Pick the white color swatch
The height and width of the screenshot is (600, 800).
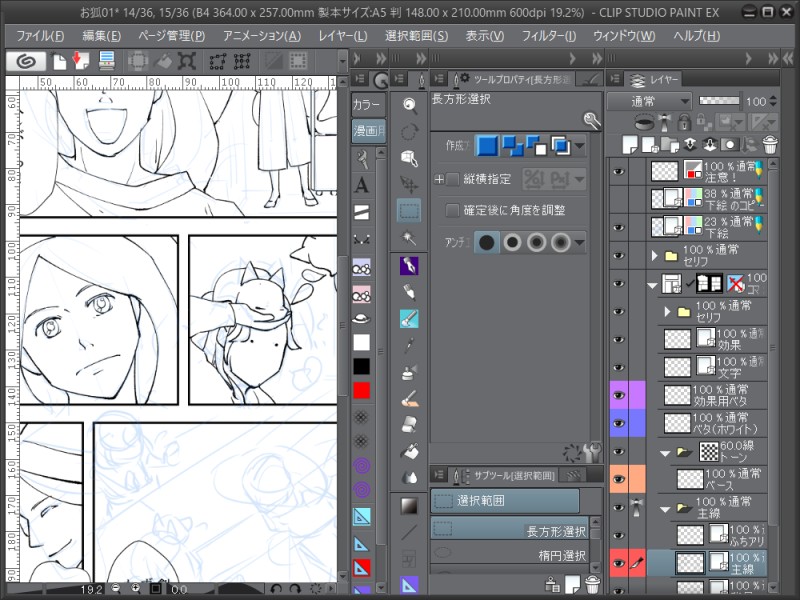(x=362, y=342)
